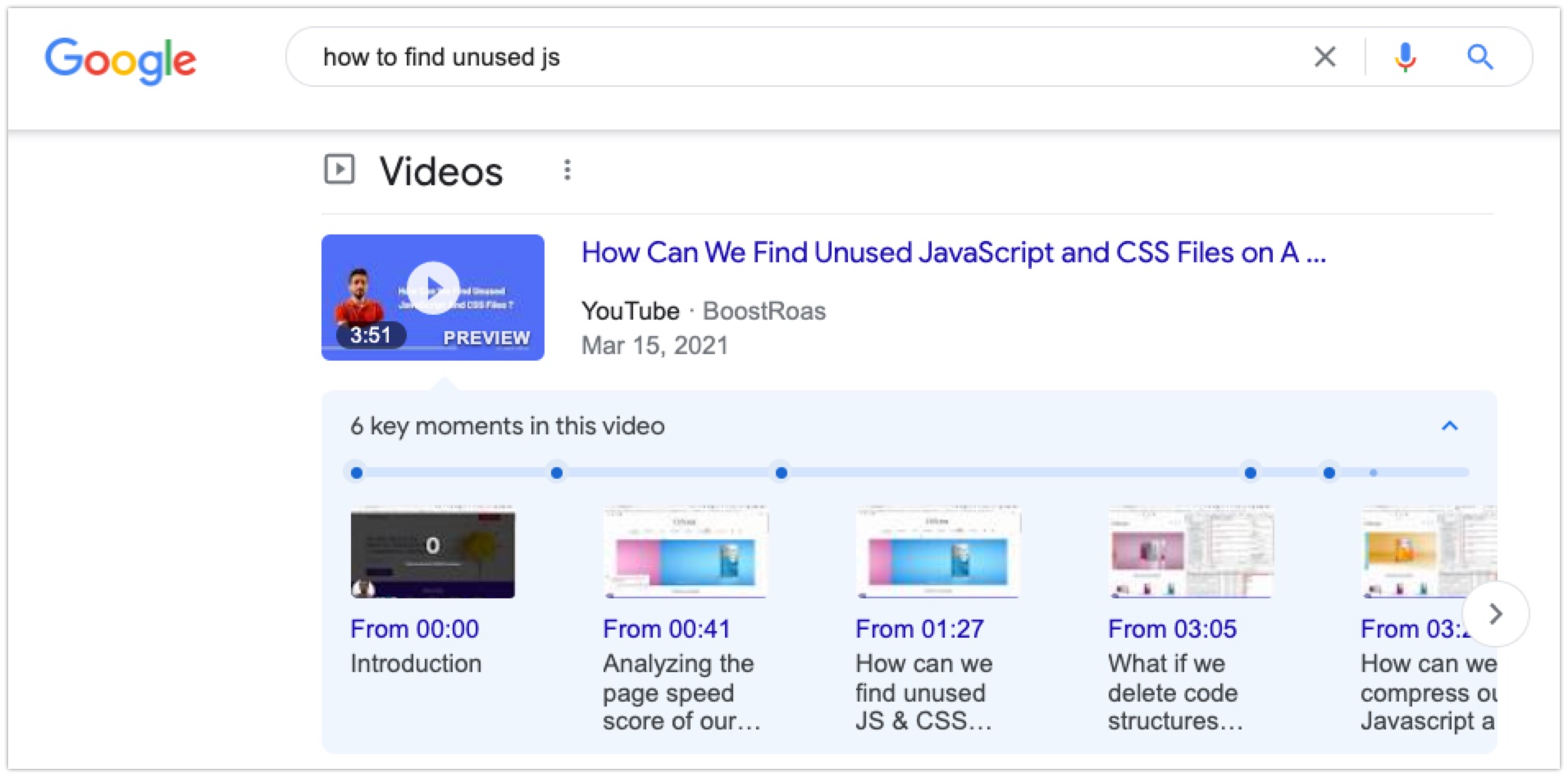Click the 'BoostRoas' channel name
The image size is (1568, 777).
(764, 311)
